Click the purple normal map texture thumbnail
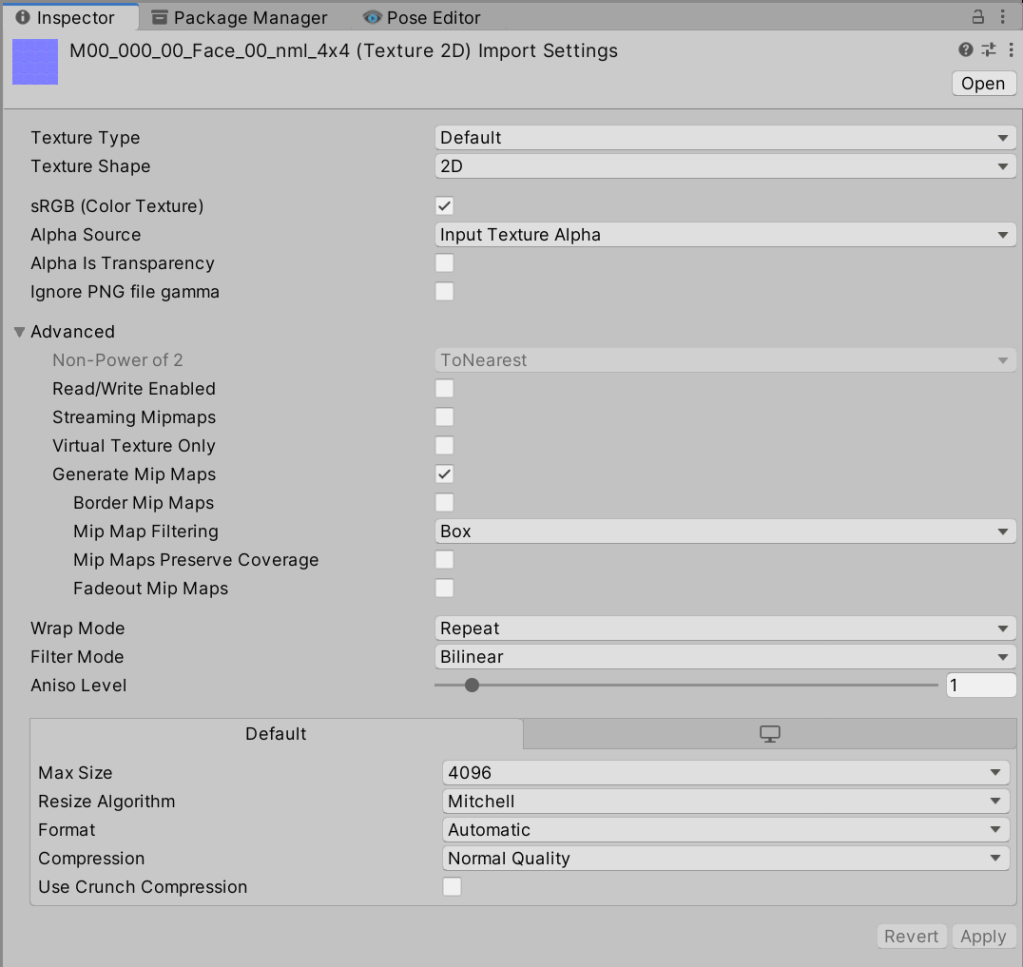The image size is (1023, 967). pos(35,62)
